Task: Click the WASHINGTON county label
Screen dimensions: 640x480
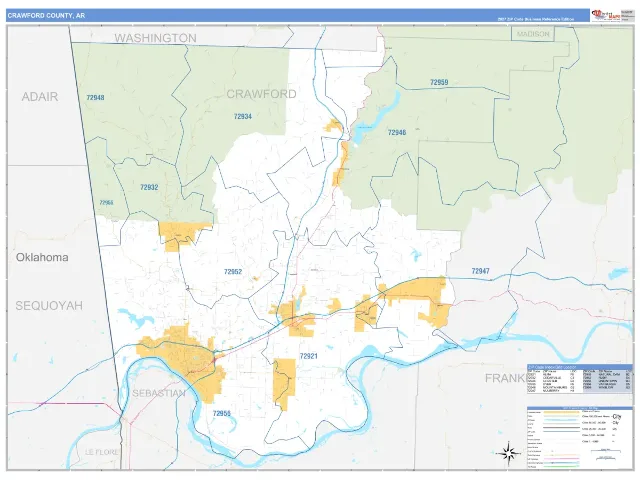Action: point(156,38)
